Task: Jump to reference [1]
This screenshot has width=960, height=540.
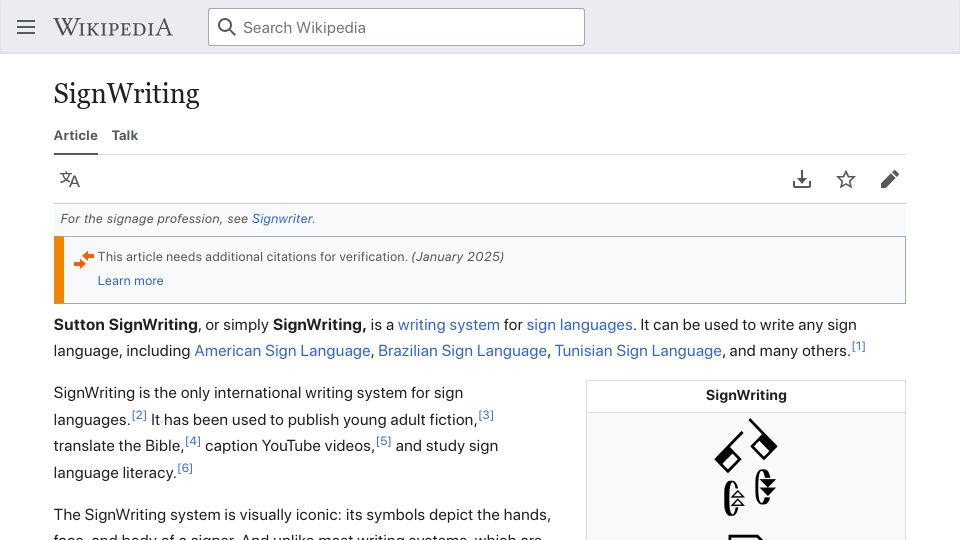Action: tap(858, 347)
